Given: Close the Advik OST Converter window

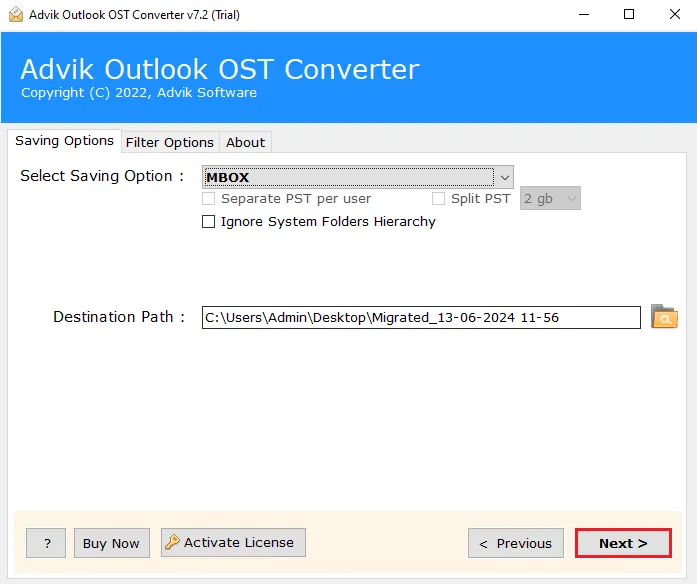Looking at the screenshot, I should (674, 15).
